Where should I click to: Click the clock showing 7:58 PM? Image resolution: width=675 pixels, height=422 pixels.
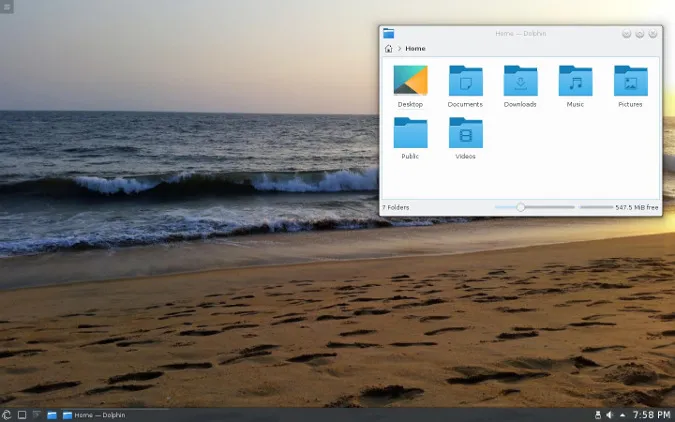tap(651, 414)
